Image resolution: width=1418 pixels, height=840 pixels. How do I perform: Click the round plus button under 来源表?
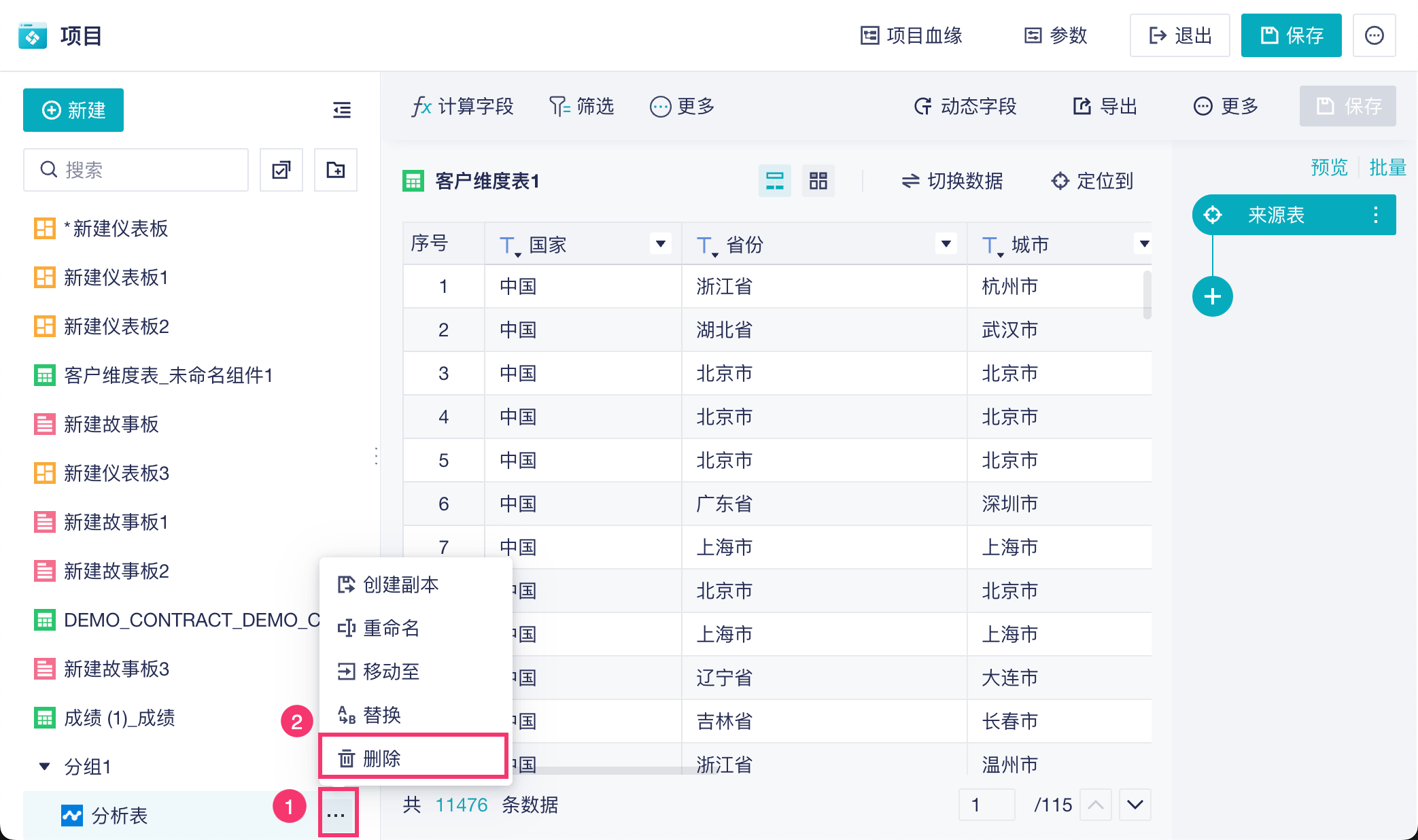point(1212,296)
